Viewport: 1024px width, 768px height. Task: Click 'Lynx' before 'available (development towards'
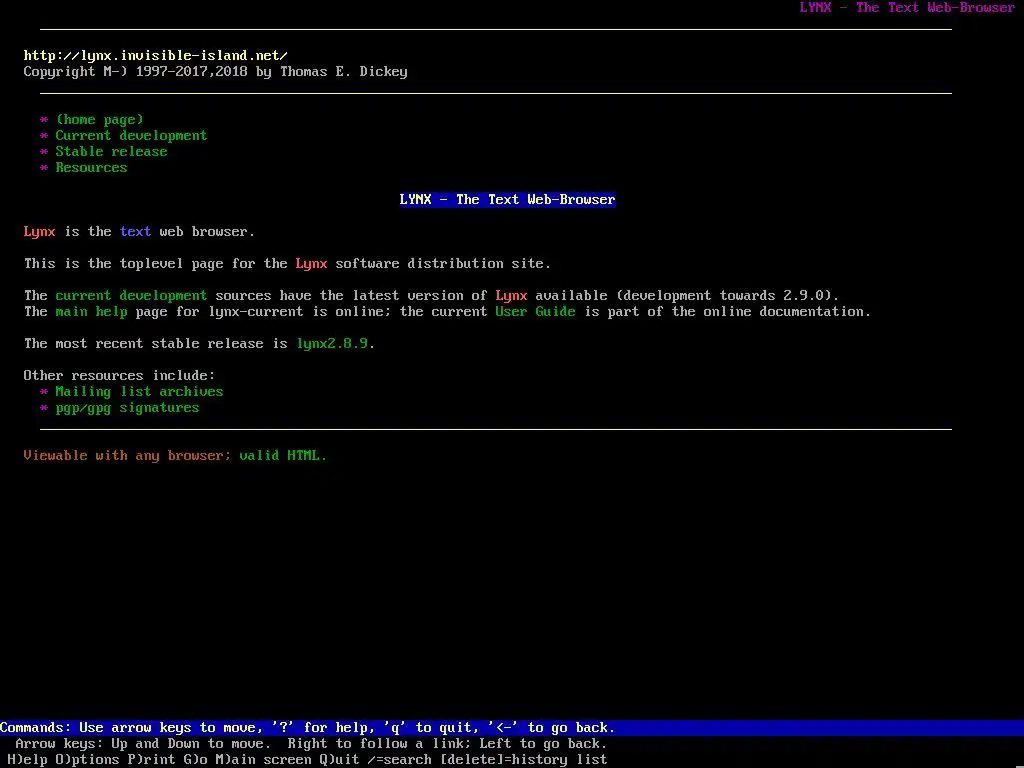(511, 295)
